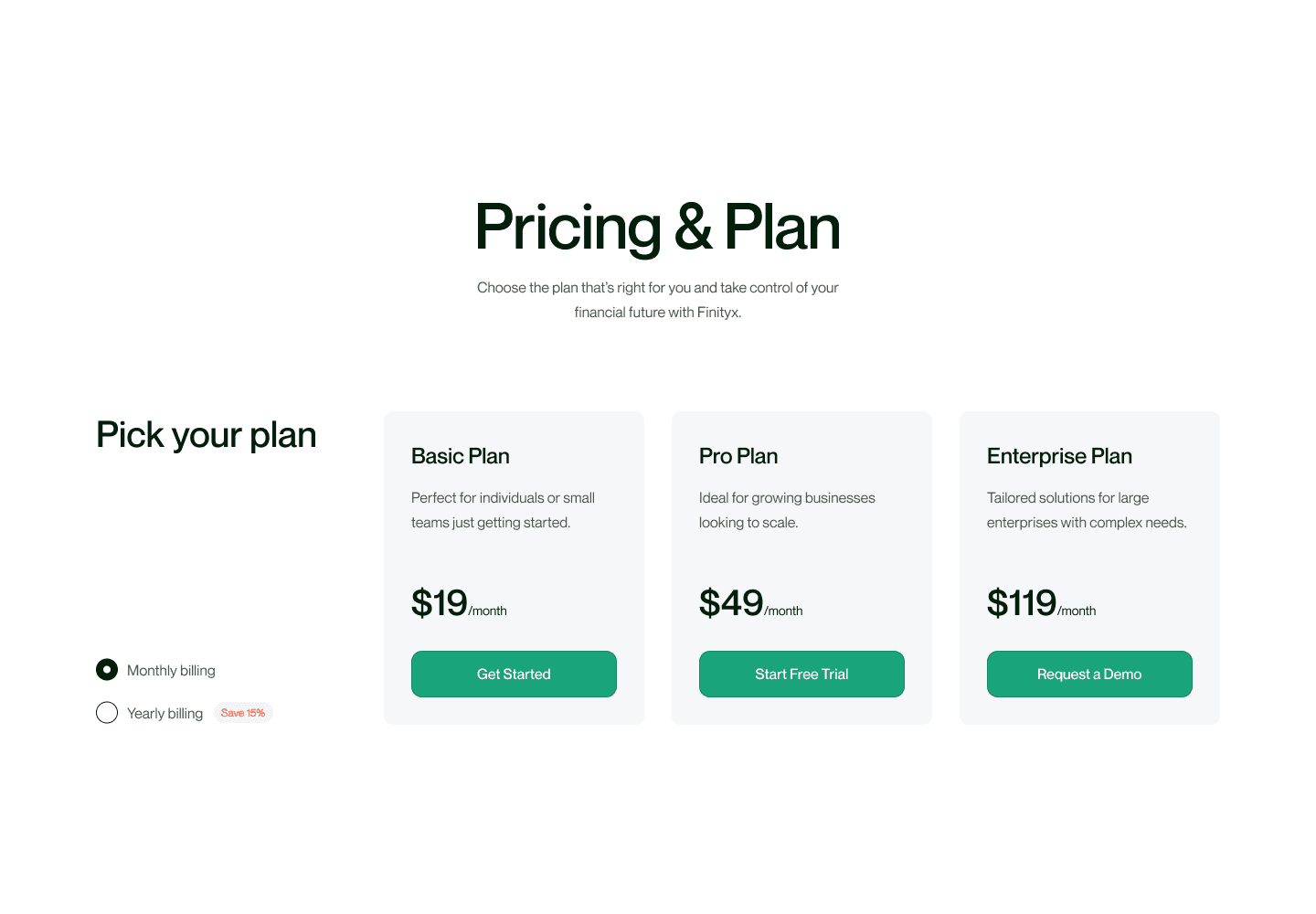The image size is (1316, 914).
Task: Select the Enterprise Plan card
Action: (1089, 567)
